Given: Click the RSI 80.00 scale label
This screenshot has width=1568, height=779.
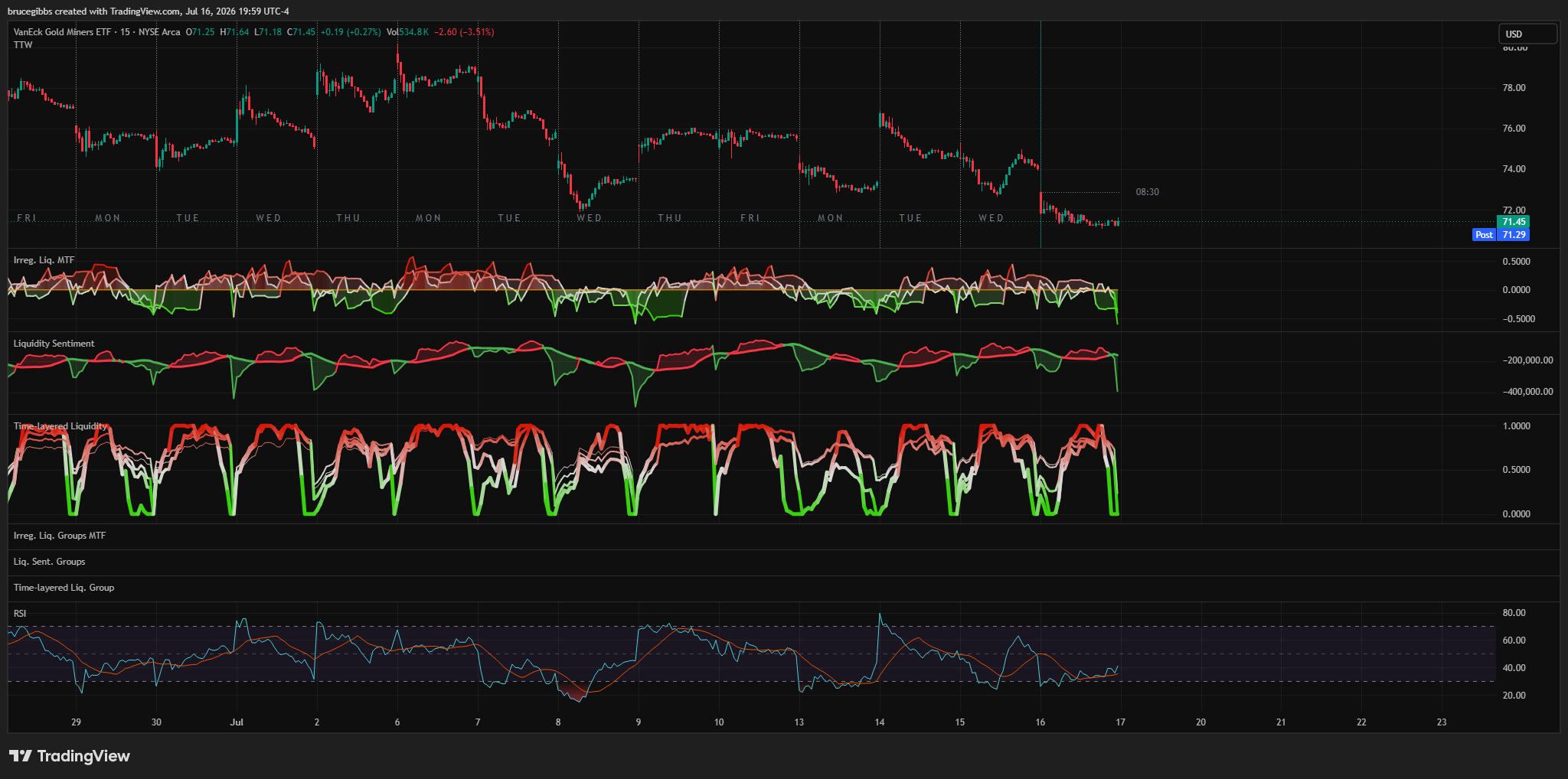Looking at the screenshot, I should (x=1514, y=613).
